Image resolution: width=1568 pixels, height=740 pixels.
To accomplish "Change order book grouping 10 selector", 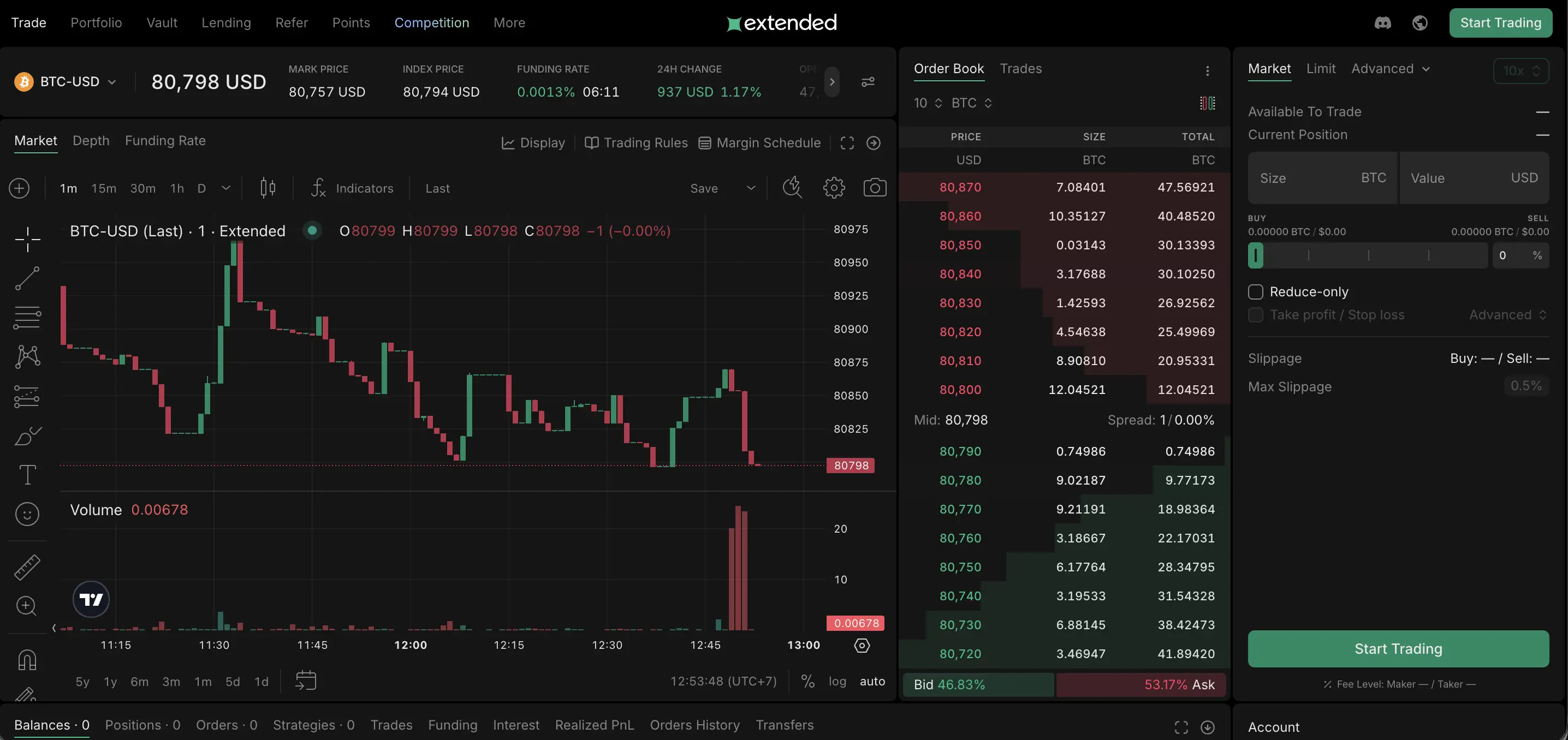I will (928, 103).
